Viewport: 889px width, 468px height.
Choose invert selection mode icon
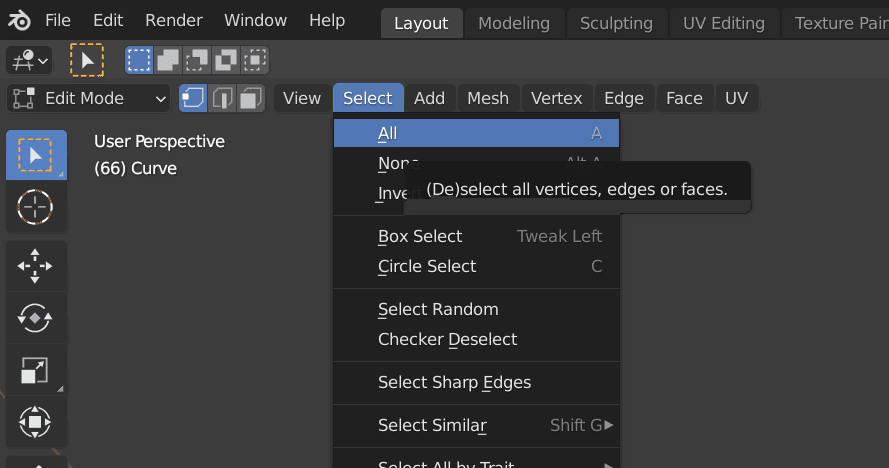226,60
